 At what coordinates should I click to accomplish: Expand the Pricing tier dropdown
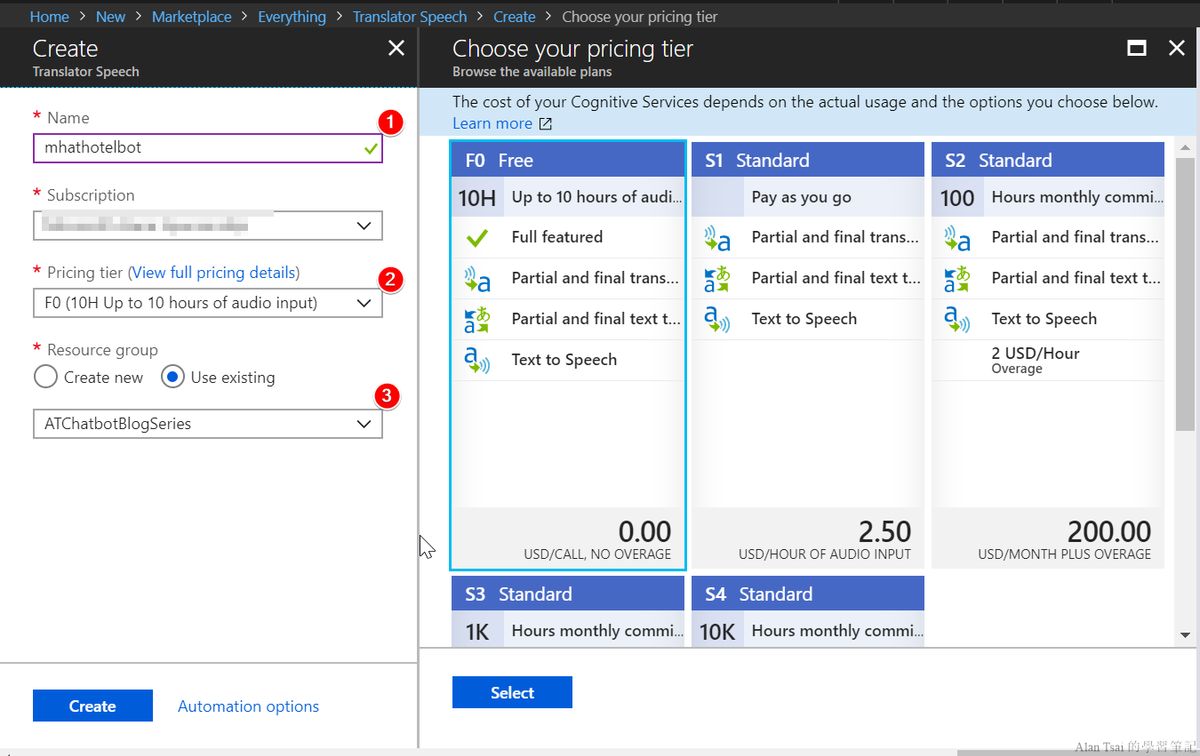[x=207, y=303]
